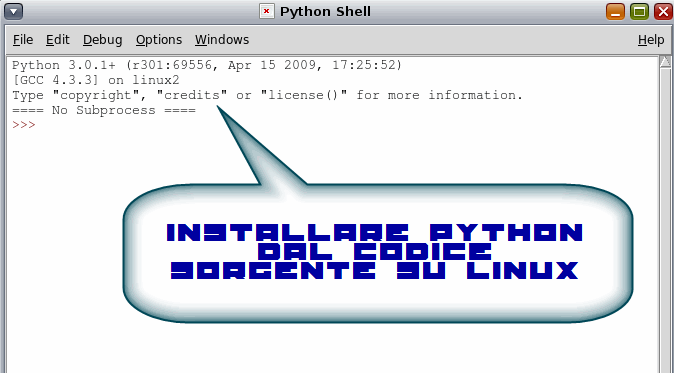Open the Help menu

[x=651, y=40]
